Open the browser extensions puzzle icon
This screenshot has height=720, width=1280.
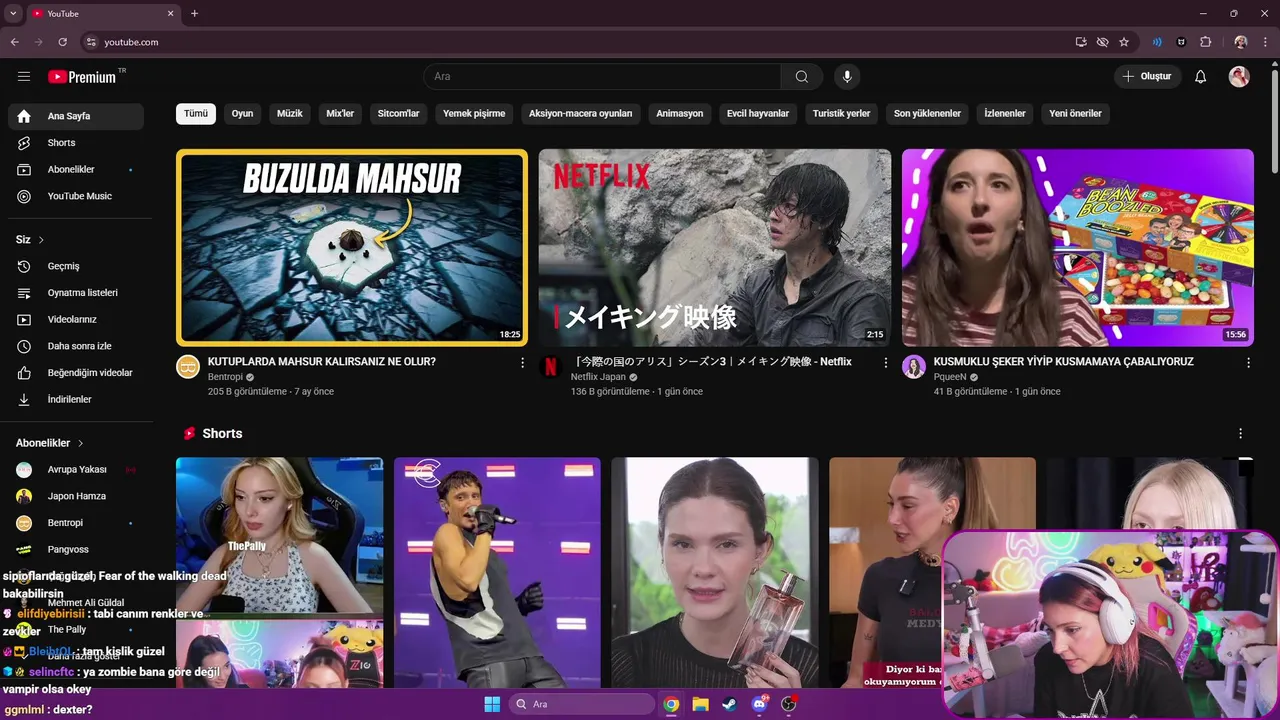(1205, 42)
